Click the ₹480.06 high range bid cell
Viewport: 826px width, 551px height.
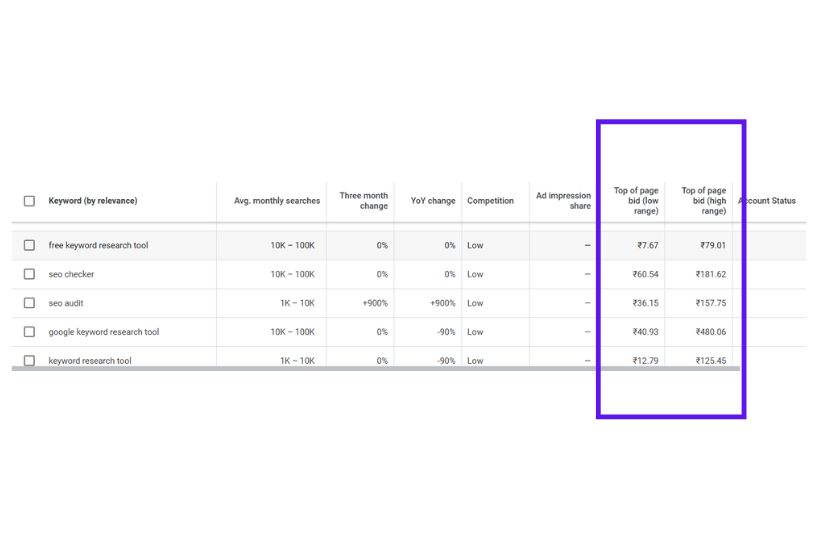click(711, 332)
